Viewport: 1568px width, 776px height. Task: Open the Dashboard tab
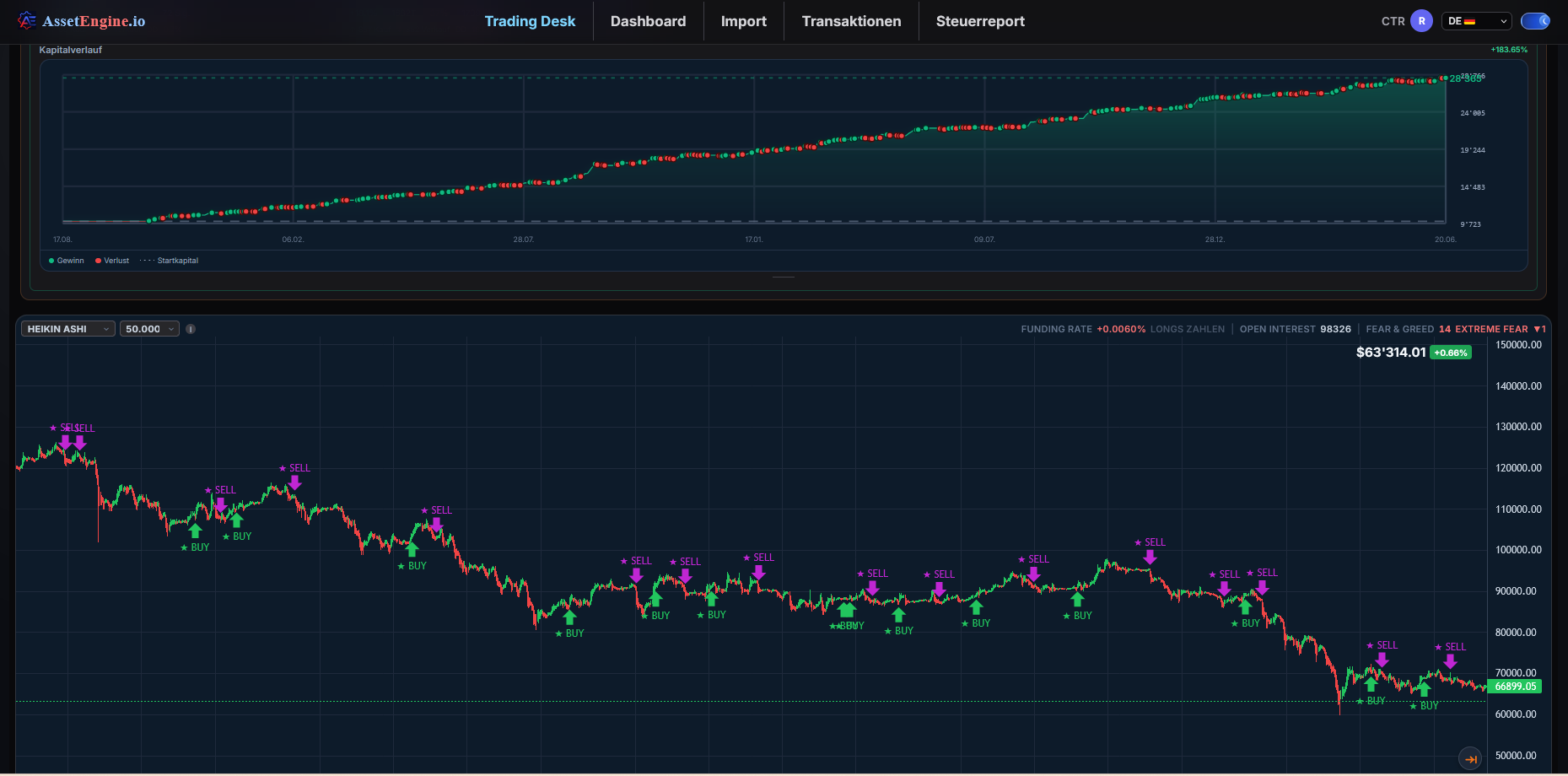pyautogui.click(x=648, y=21)
